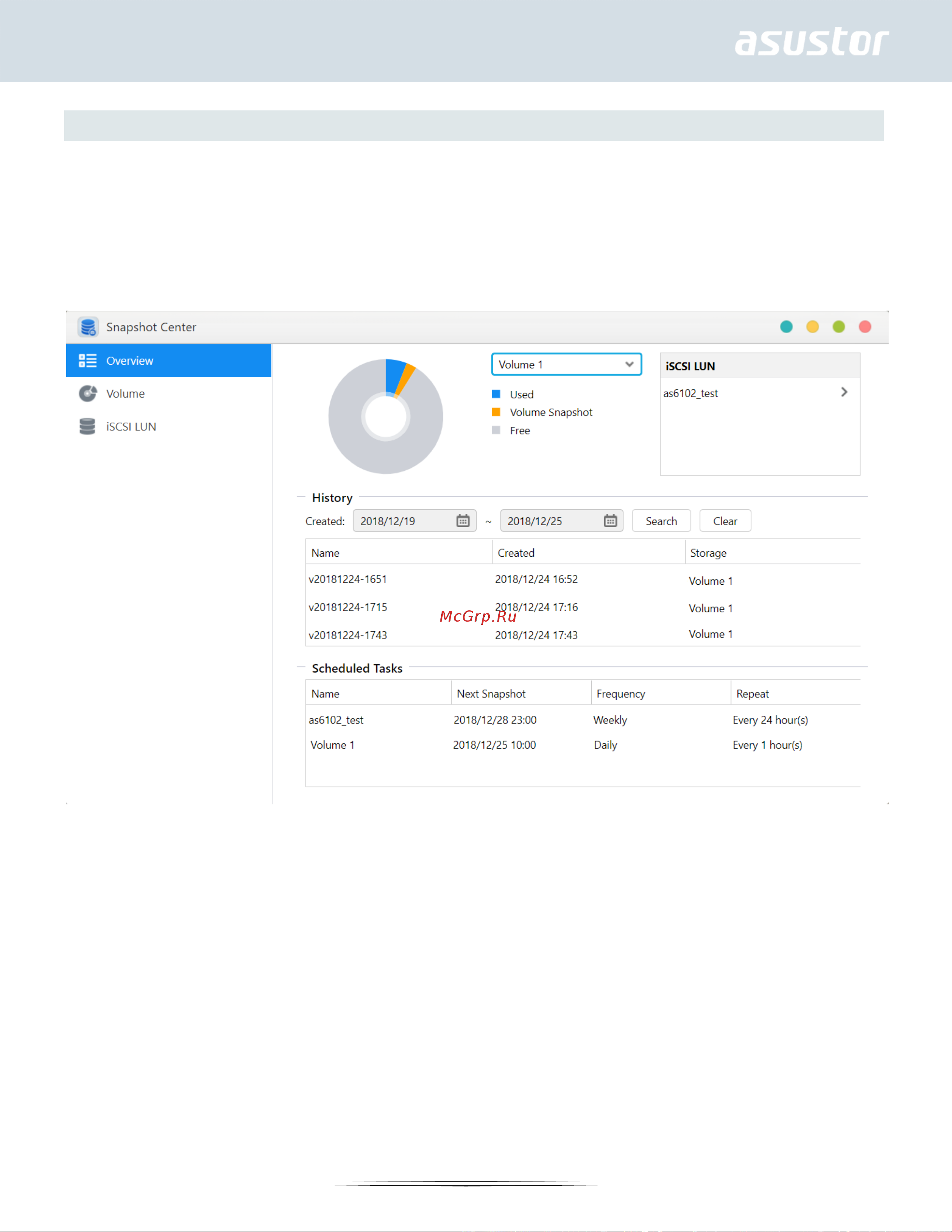Click the Weekly frequency cell
Image resolution: width=952 pixels, height=1232 pixels.
tap(610, 720)
